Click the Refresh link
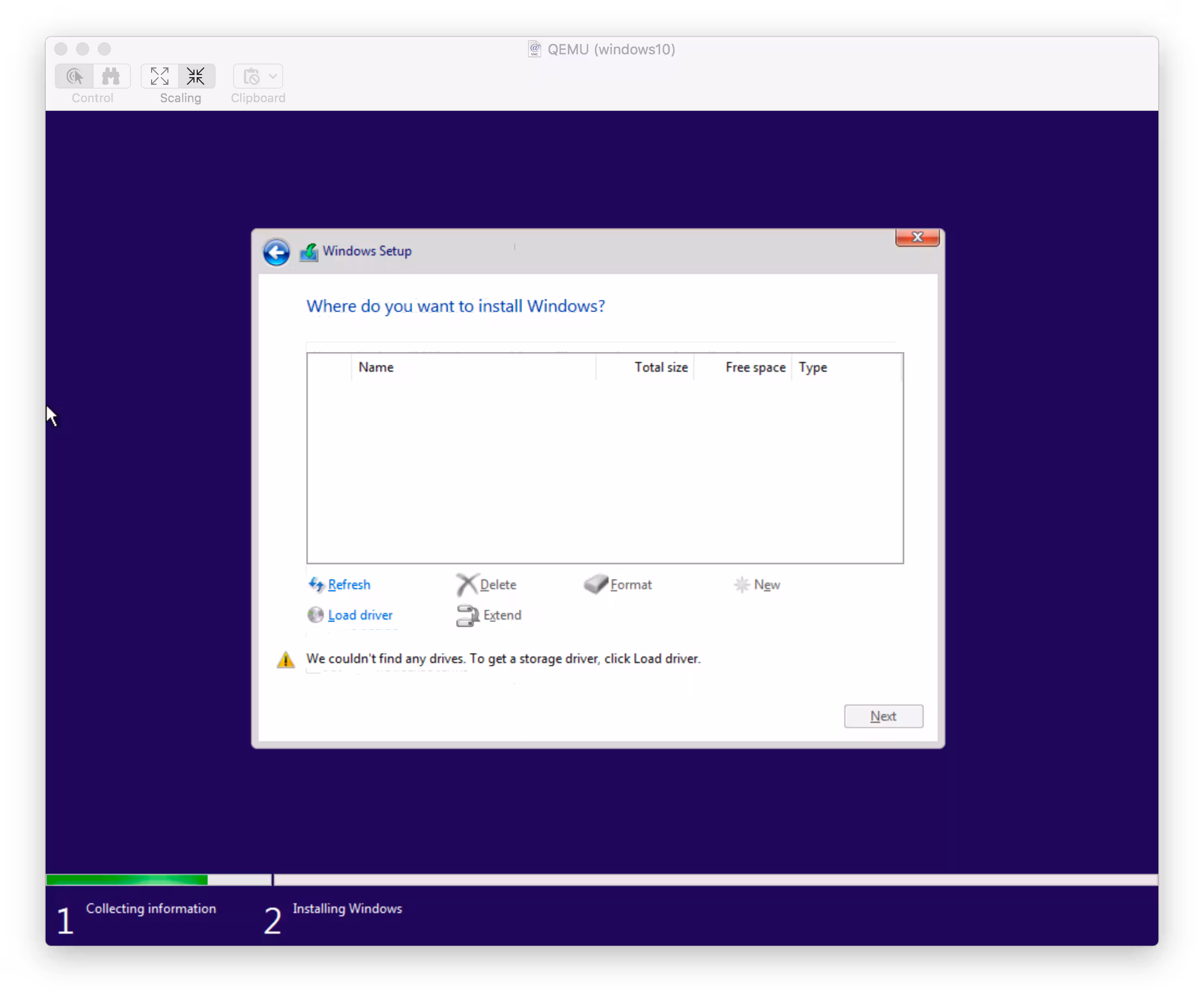1204x1000 pixels. [349, 584]
